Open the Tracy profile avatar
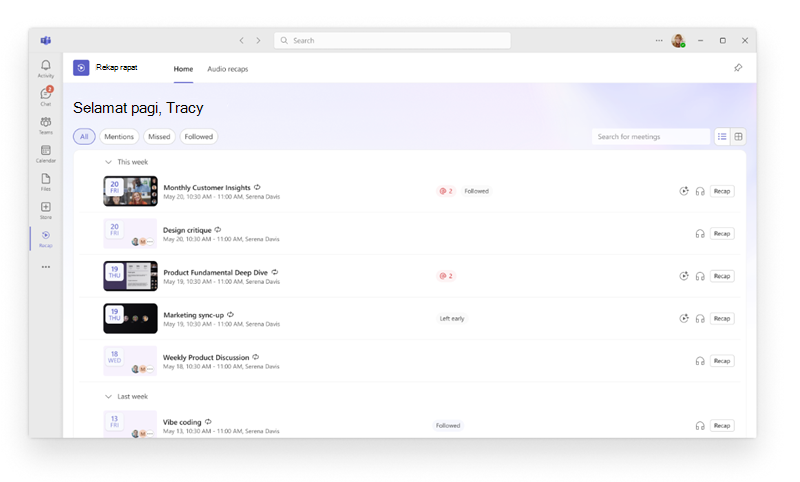800x482 pixels. (x=678, y=41)
